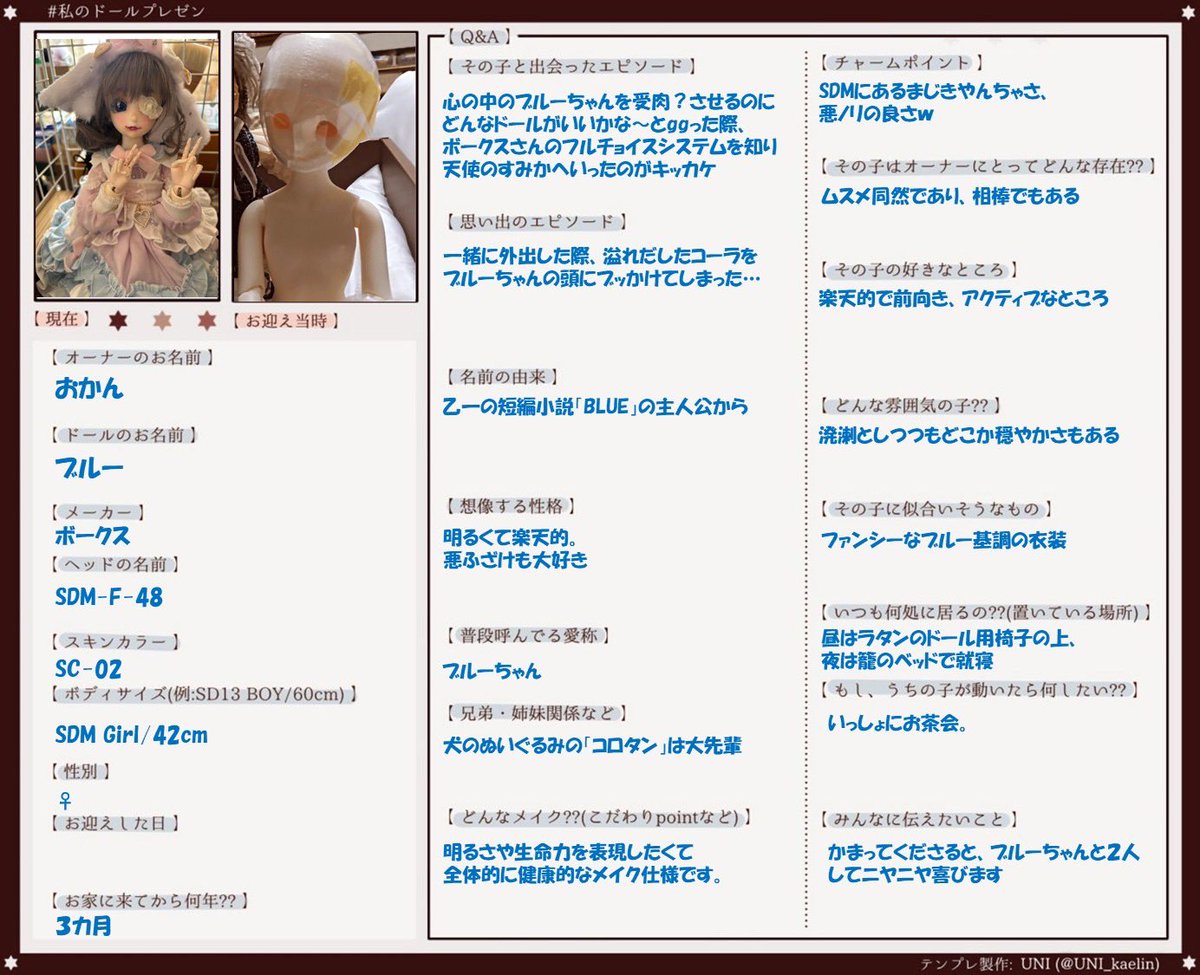This screenshot has width=1200, height=975.
Task: Click the brown star beside 【お迎え当時】
Action: pyautogui.click(x=207, y=321)
